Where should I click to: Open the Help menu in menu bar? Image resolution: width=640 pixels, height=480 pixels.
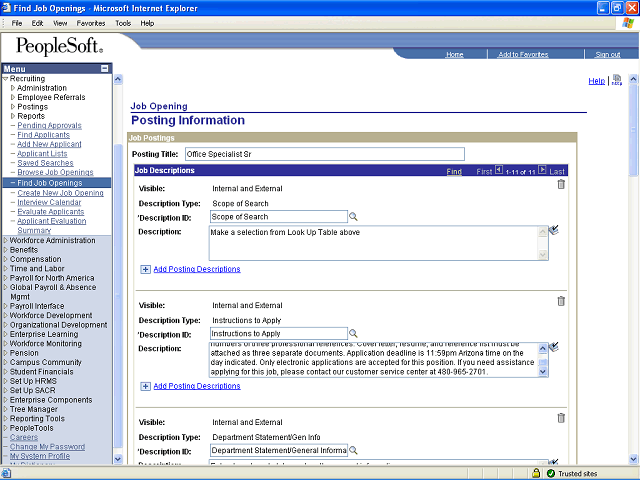coord(147,23)
